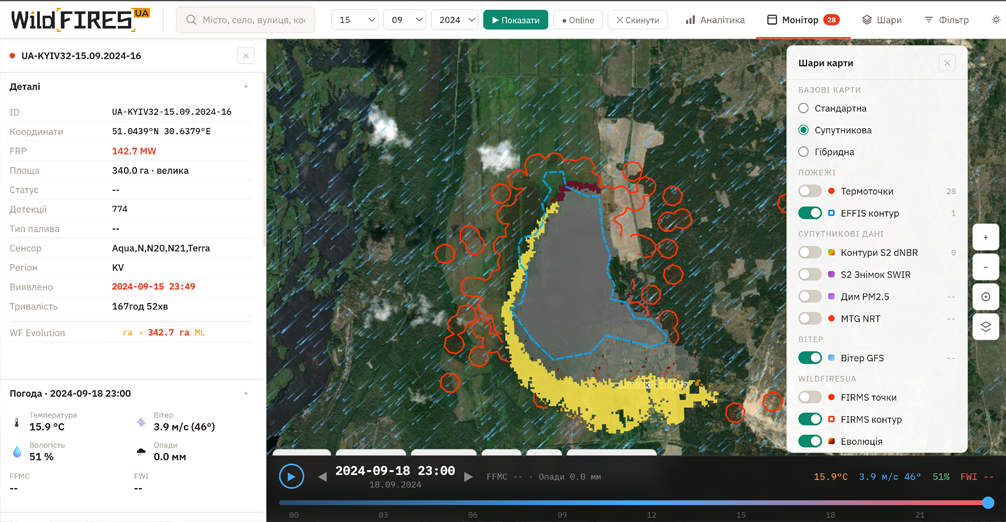This screenshot has height=522, width=1006.
Task: Step to next time with right arrow
Action: pyautogui.click(x=468, y=476)
